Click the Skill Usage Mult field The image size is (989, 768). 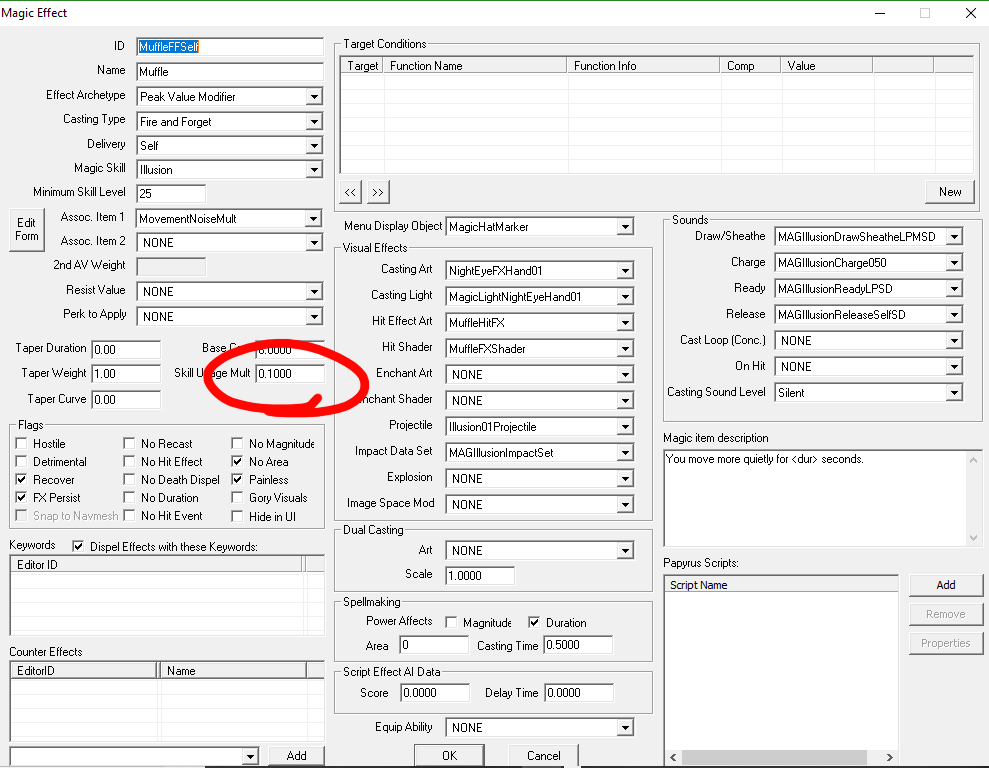point(289,374)
